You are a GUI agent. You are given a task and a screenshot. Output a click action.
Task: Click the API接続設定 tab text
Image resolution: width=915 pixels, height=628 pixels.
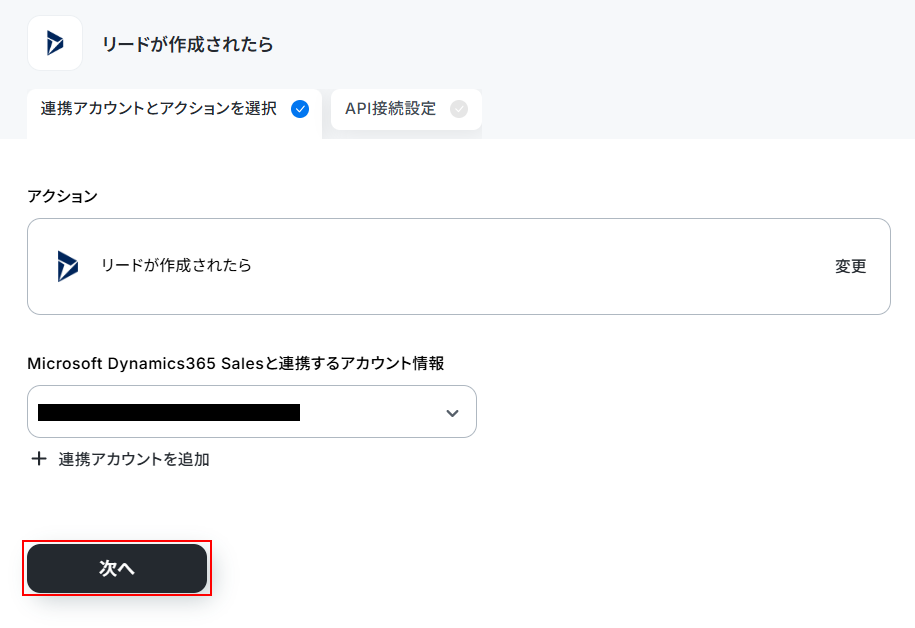(390, 109)
